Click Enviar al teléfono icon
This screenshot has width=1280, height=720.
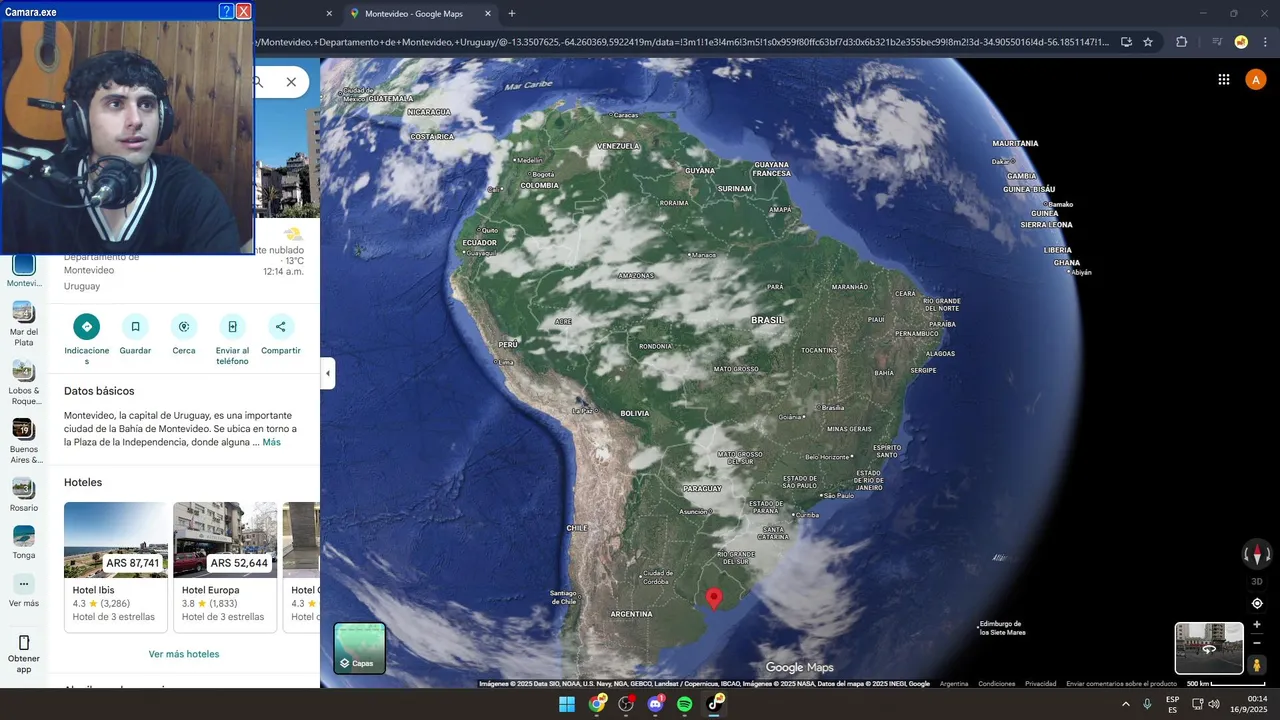click(232, 326)
